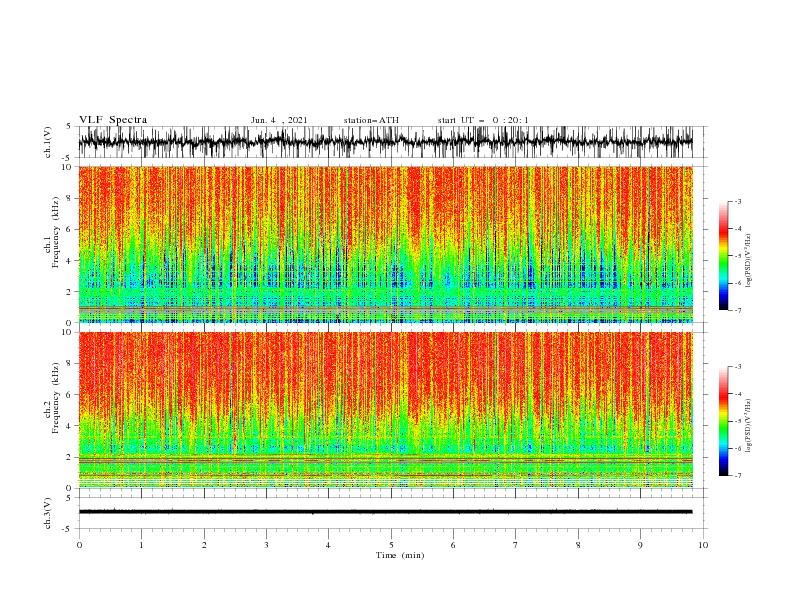Click the ch.1 PSD color bar
The image size is (792, 612).
[723, 255]
